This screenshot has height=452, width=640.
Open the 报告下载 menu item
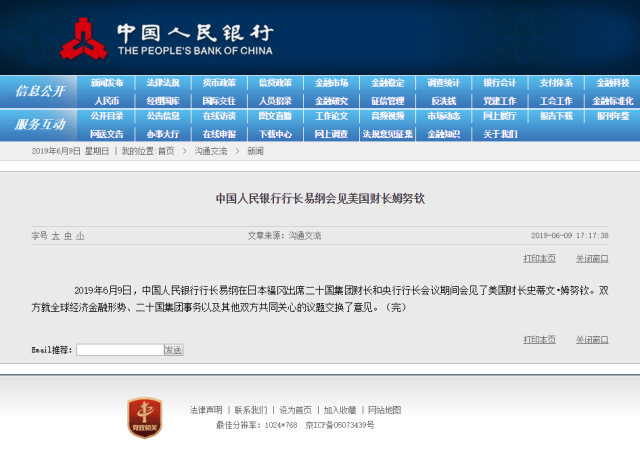pos(556,116)
